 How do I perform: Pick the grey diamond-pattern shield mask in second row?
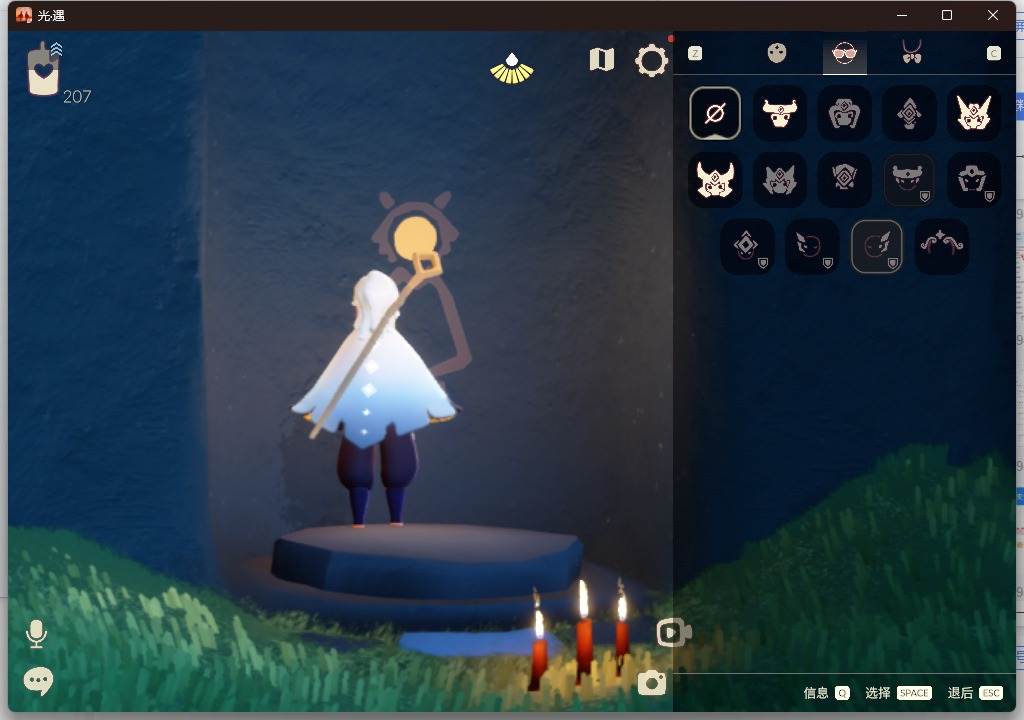point(844,179)
